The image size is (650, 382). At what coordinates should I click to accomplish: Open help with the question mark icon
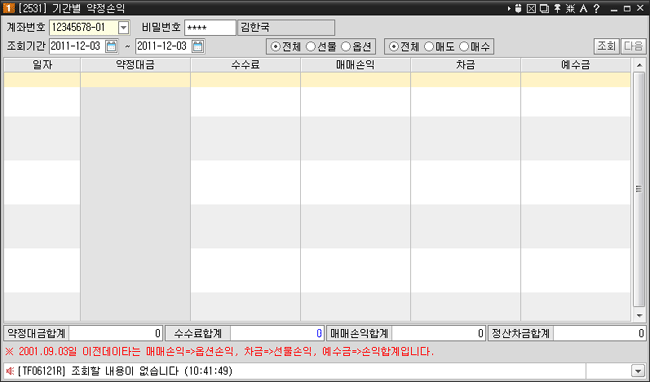(x=597, y=8)
